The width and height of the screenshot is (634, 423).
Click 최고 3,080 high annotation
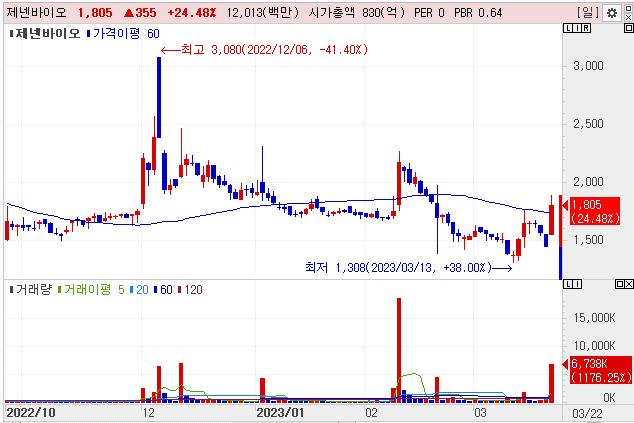point(264,50)
